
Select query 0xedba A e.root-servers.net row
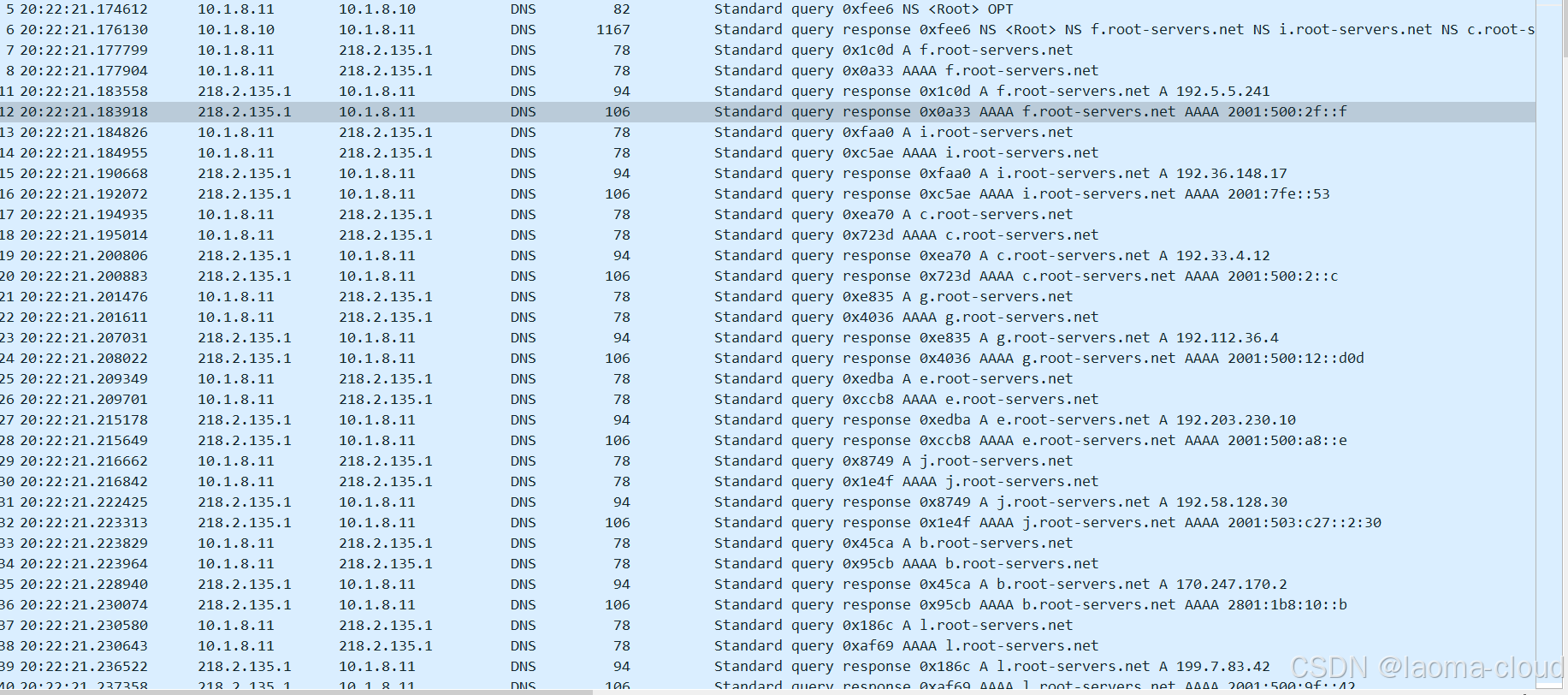767,378
